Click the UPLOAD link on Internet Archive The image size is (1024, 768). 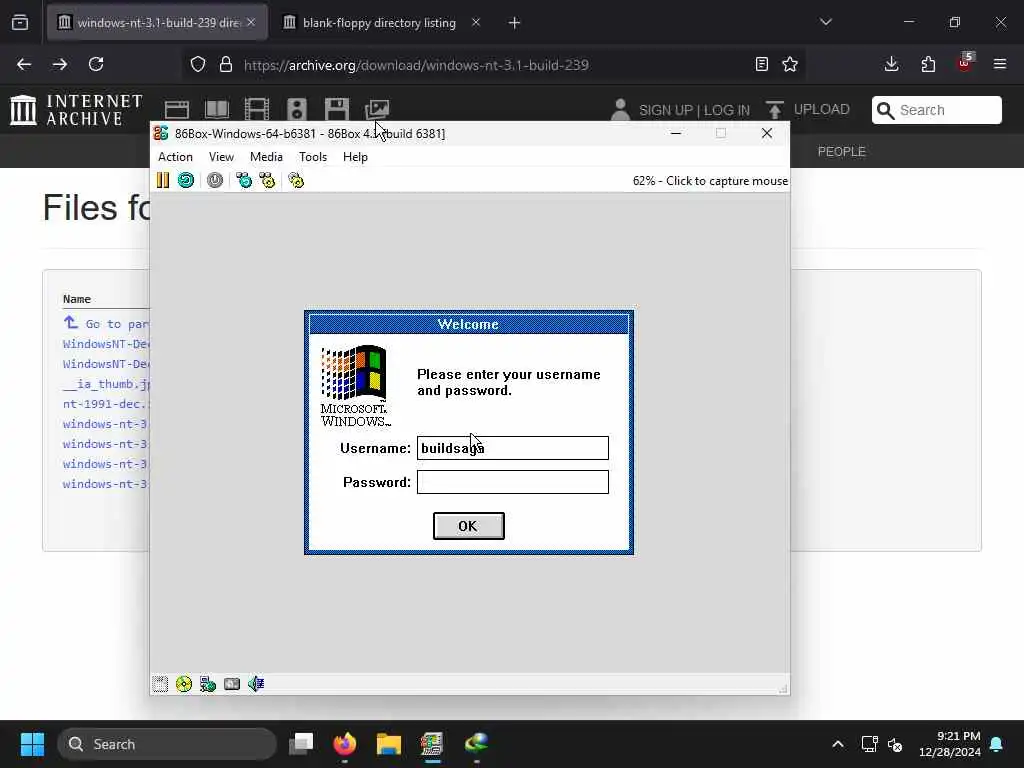point(808,109)
